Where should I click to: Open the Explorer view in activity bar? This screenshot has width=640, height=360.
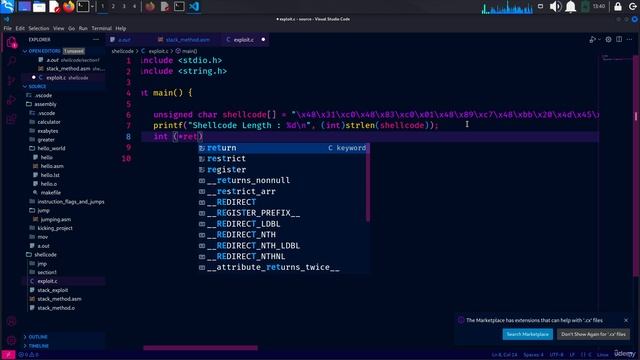coord(11,42)
